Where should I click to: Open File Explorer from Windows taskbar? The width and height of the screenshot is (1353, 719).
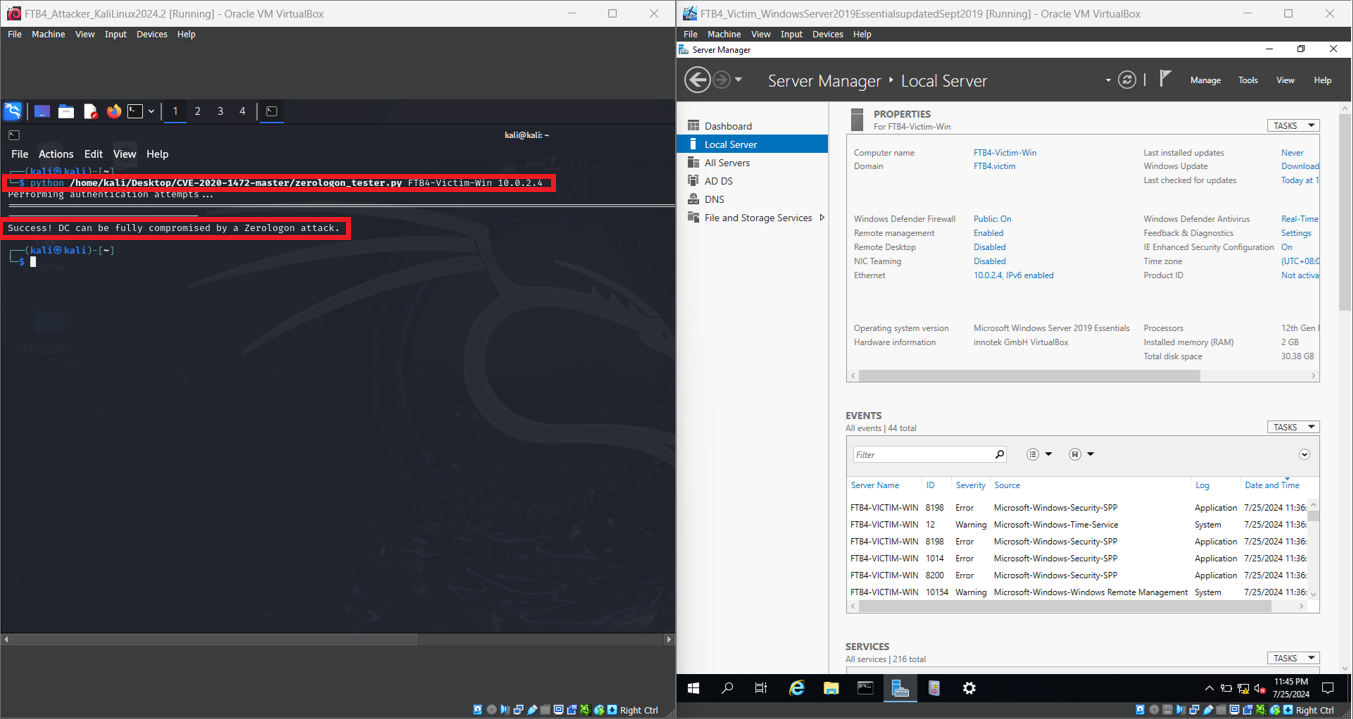(x=830, y=688)
